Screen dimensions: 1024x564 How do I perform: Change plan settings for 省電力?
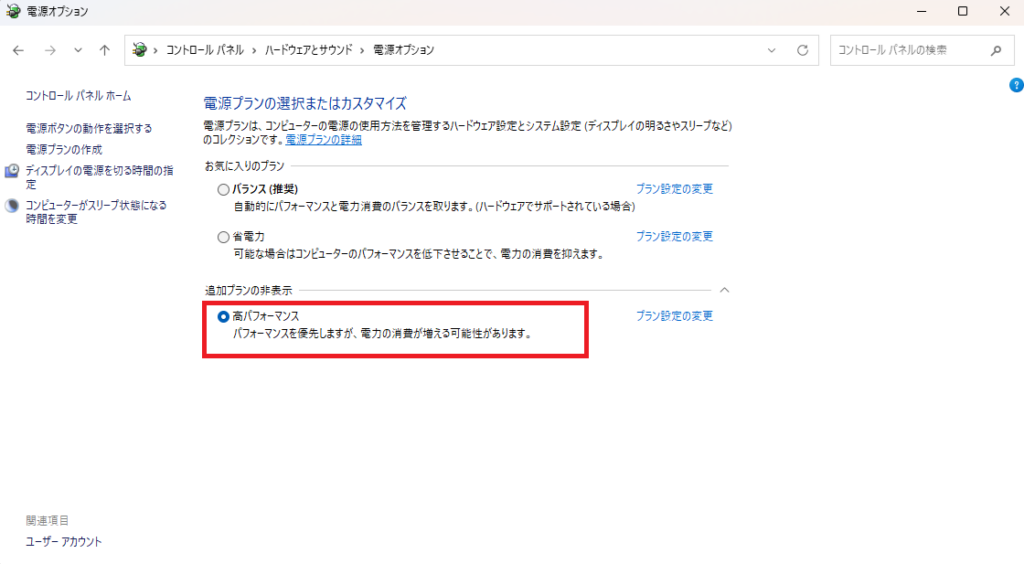(x=675, y=236)
